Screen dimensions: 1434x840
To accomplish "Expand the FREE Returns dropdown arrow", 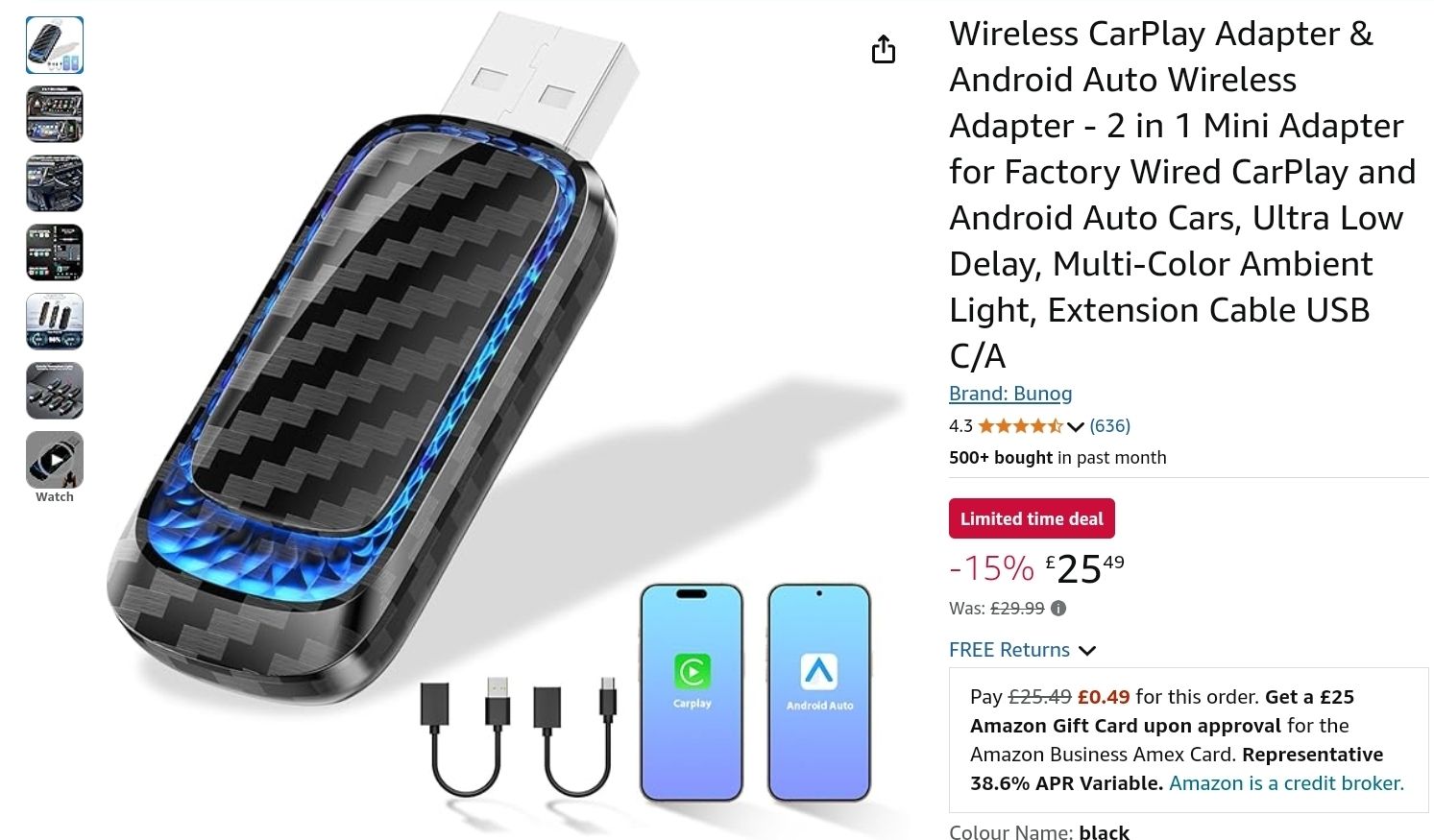I will [1087, 651].
